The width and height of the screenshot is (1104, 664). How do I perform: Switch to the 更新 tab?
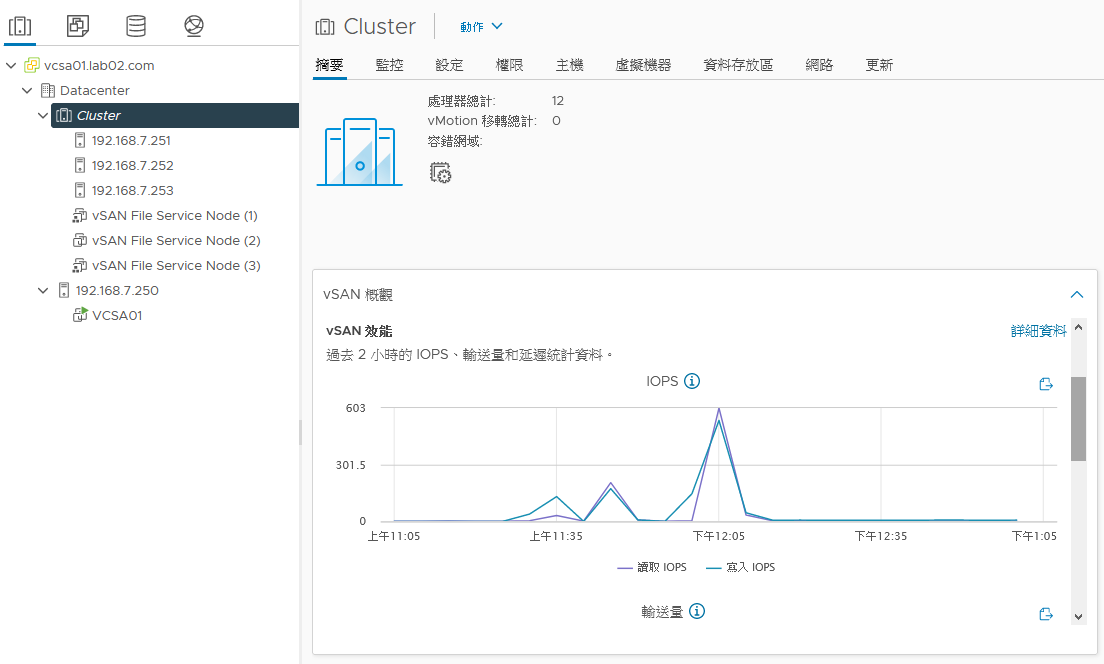[x=879, y=65]
